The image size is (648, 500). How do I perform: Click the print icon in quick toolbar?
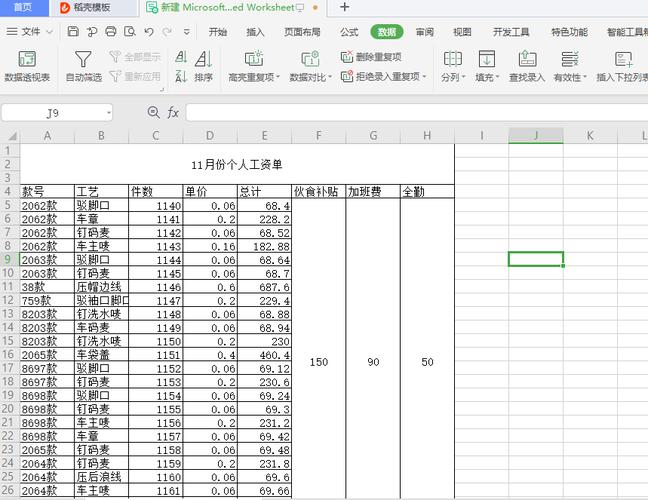click(x=111, y=31)
